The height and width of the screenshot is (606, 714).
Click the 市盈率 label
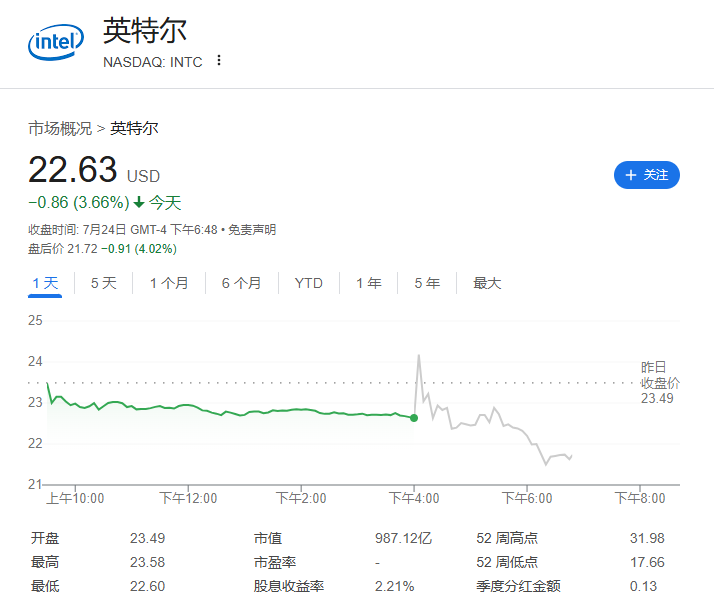[275, 562]
